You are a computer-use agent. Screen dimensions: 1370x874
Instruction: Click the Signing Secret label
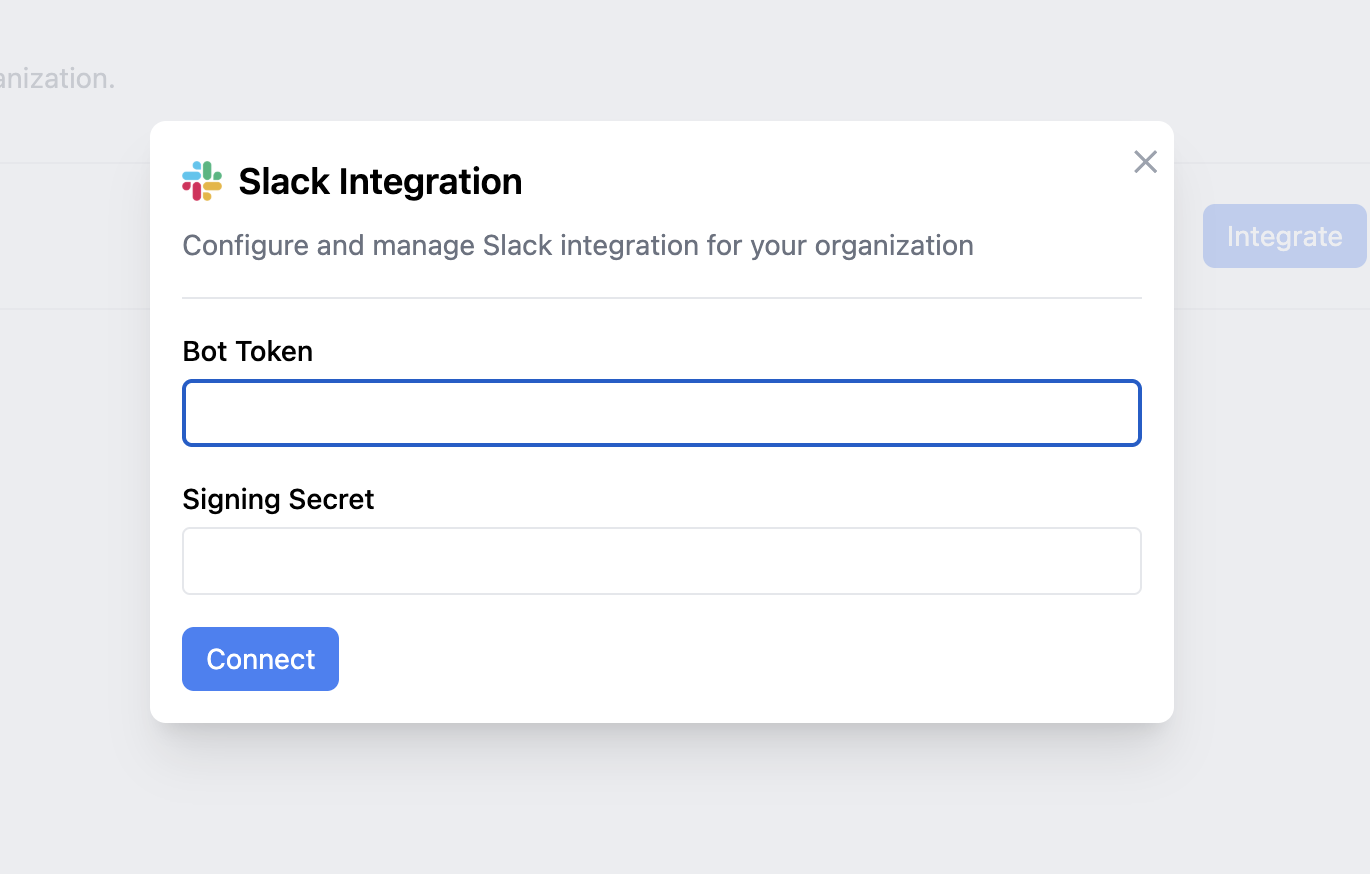tap(278, 499)
